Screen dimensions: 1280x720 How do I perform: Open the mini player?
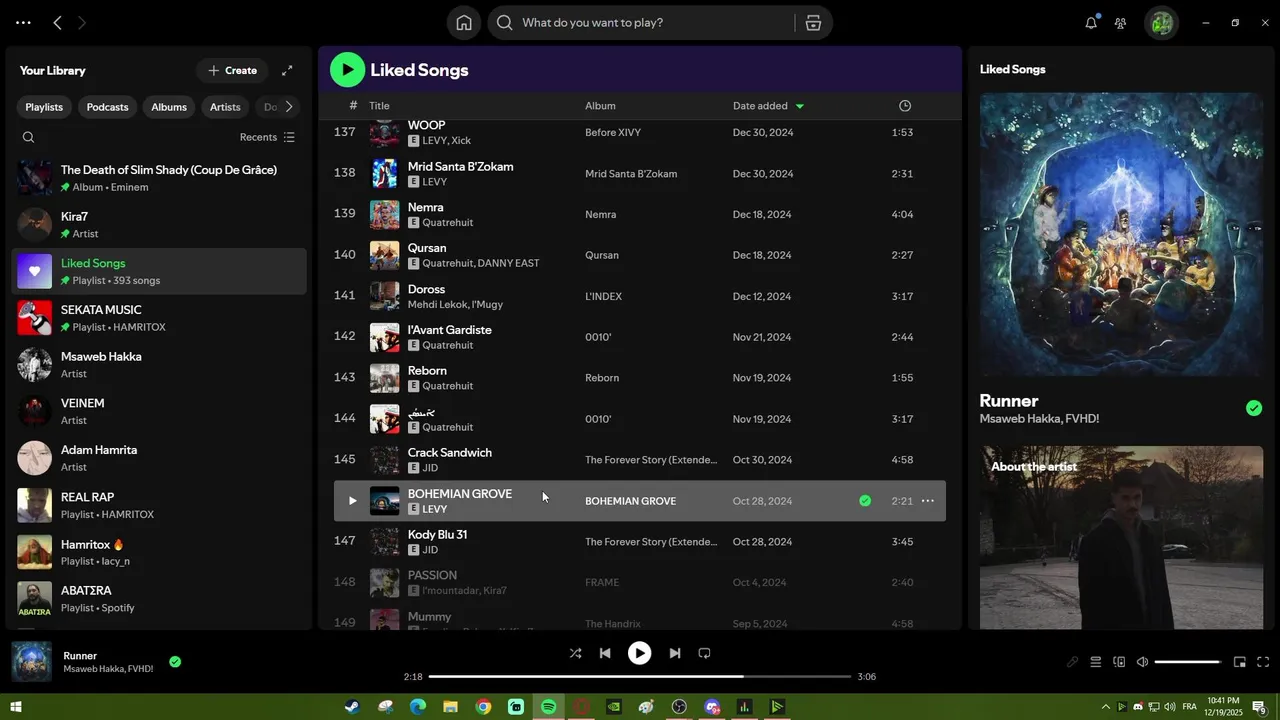click(x=1239, y=662)
